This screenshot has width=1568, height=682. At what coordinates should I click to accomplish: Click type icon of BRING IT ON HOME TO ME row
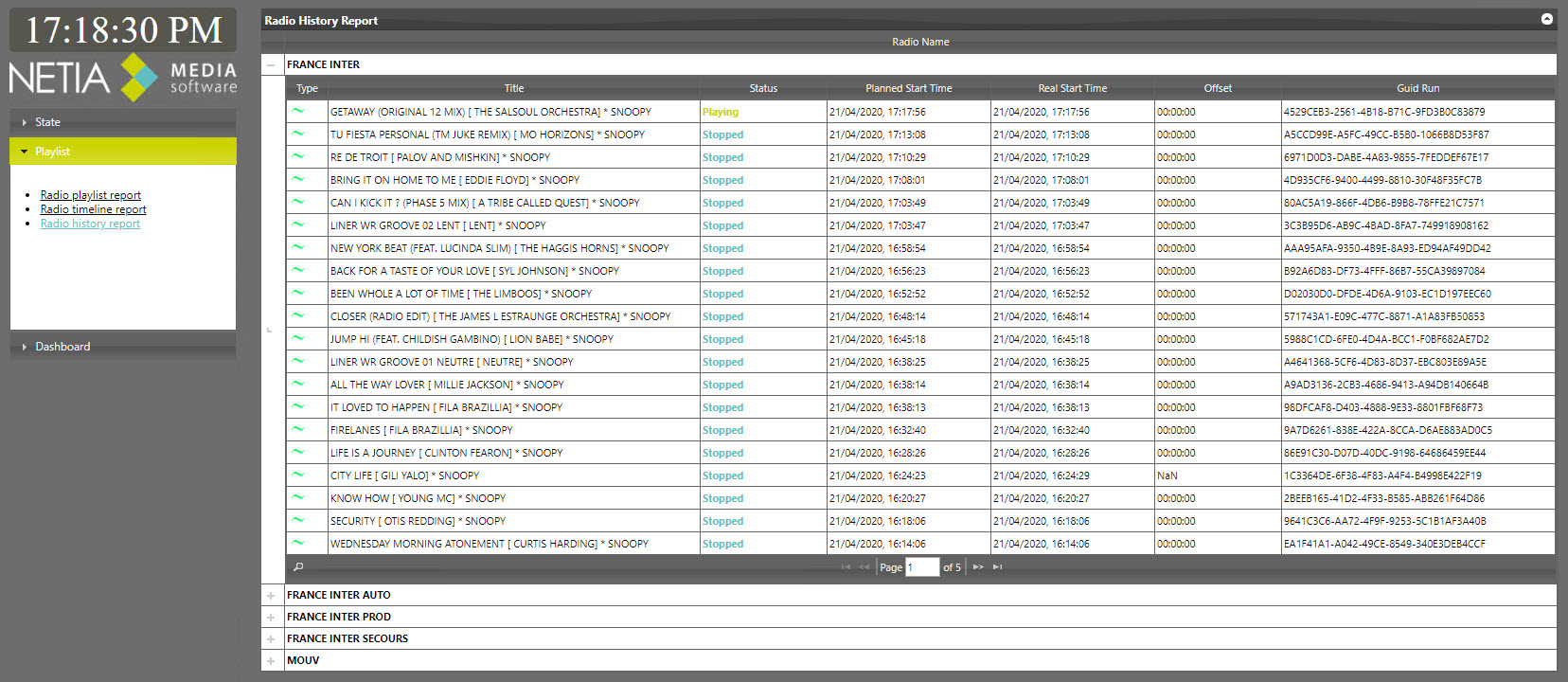click(x=298, y=179)
